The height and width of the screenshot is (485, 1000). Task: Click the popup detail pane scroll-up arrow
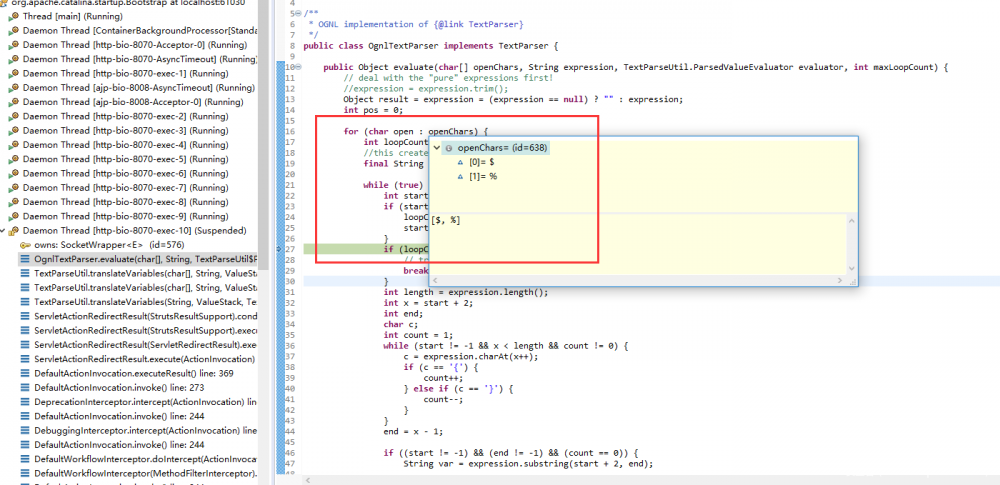pyautogui.click(x=851, y=220)
